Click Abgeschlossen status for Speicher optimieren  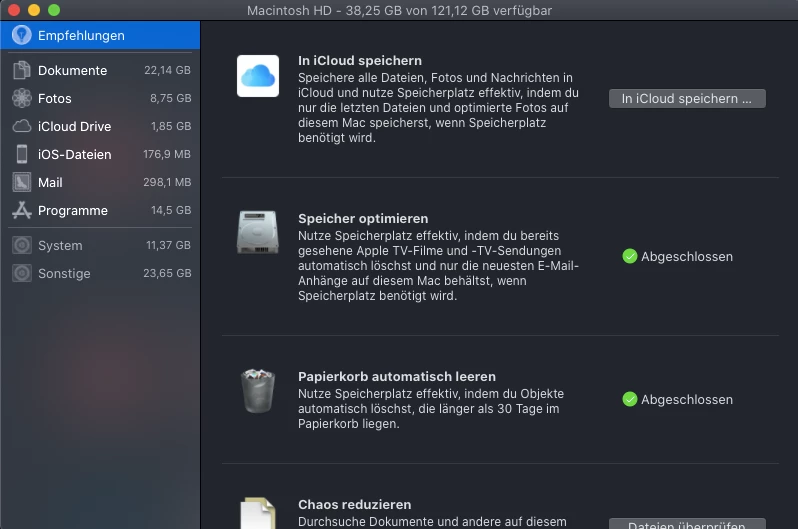coord(687,257)
